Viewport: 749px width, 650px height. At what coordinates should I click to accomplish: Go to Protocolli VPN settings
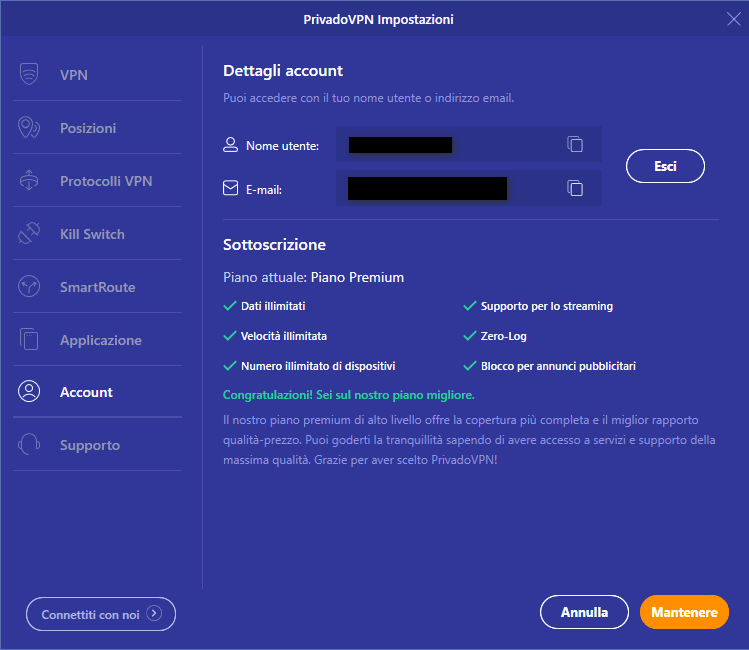pos(106,181)
